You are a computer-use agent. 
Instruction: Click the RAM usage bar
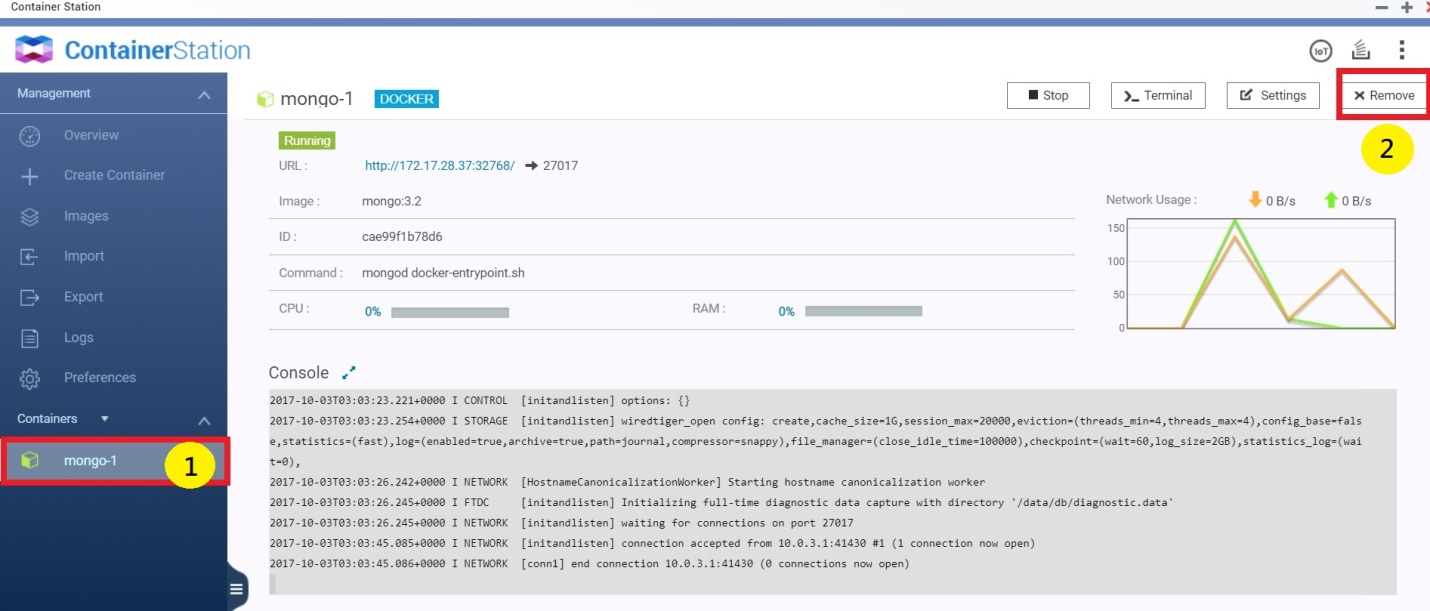coord(864,312)
